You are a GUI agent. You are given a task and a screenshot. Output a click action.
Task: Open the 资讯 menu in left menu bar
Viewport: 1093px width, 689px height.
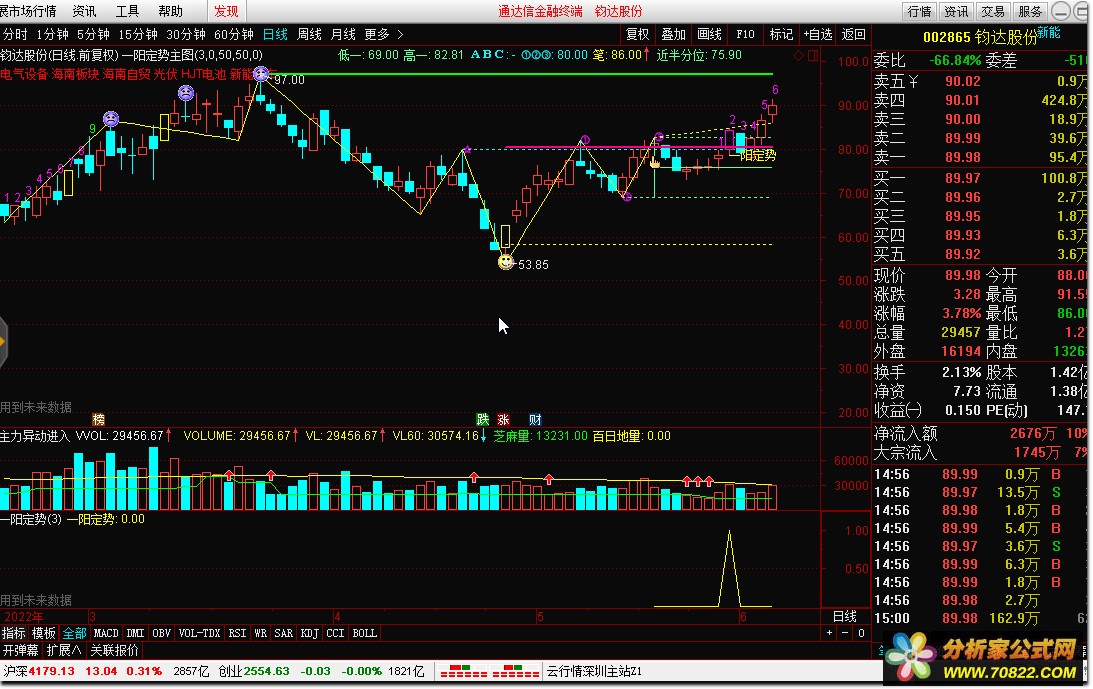[x=84, y=11]
